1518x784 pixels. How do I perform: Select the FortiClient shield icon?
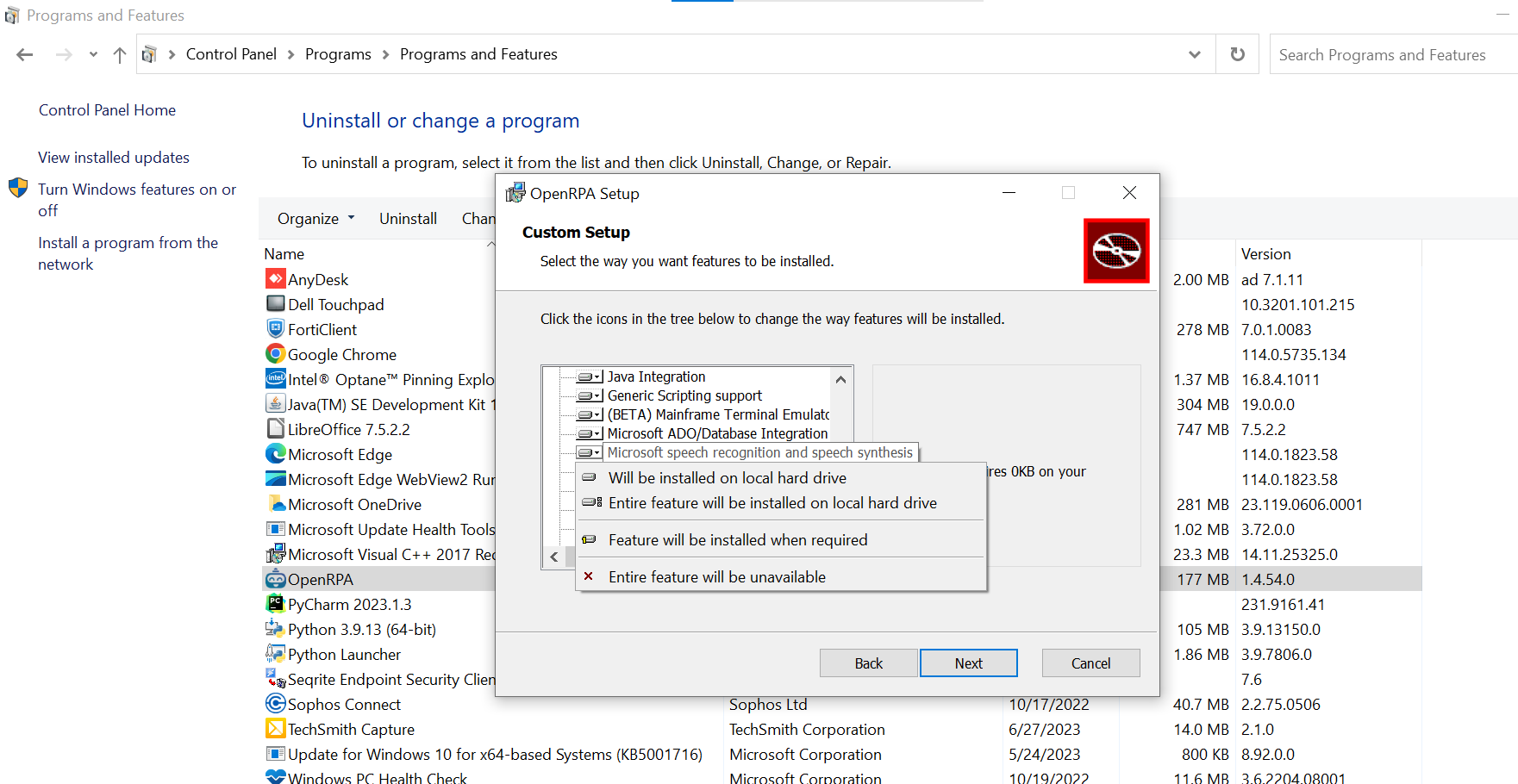[275, 328]
